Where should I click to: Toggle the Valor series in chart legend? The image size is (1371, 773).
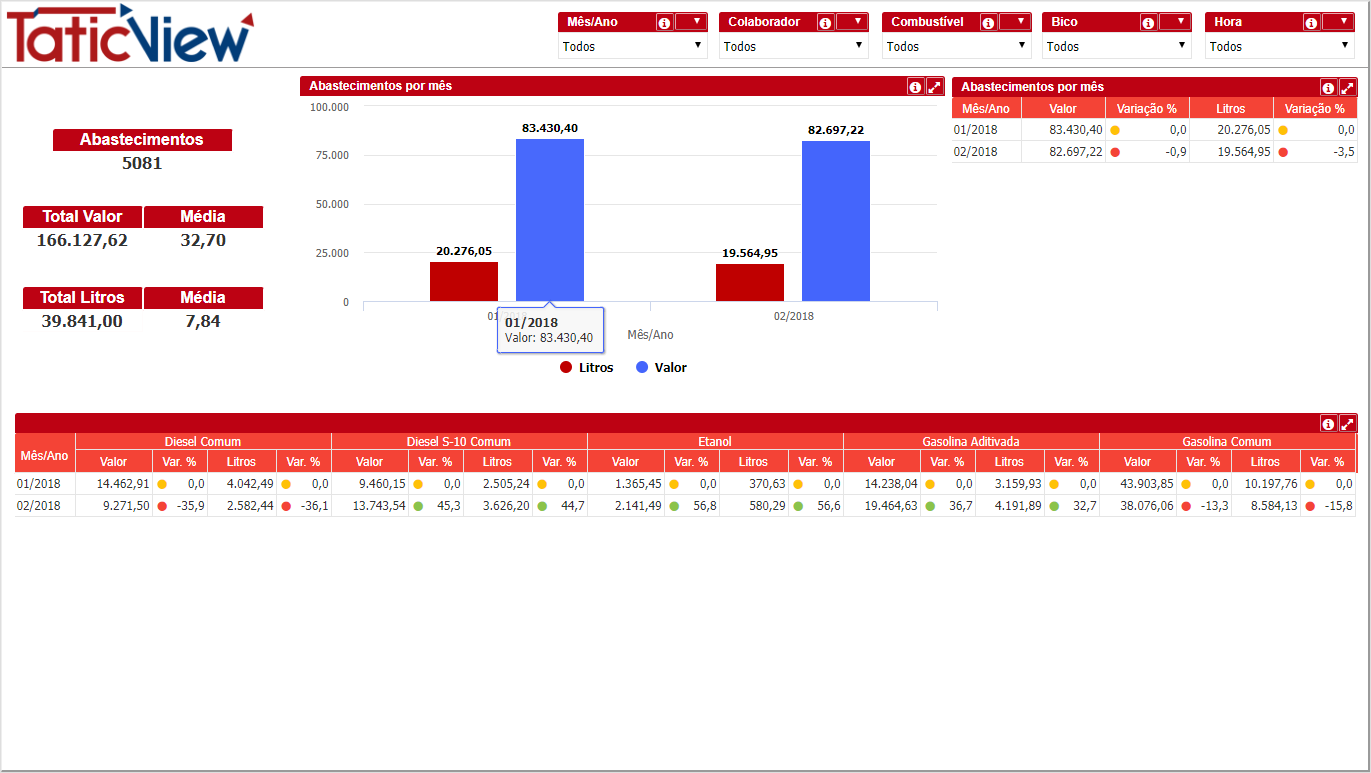point(662,368)
